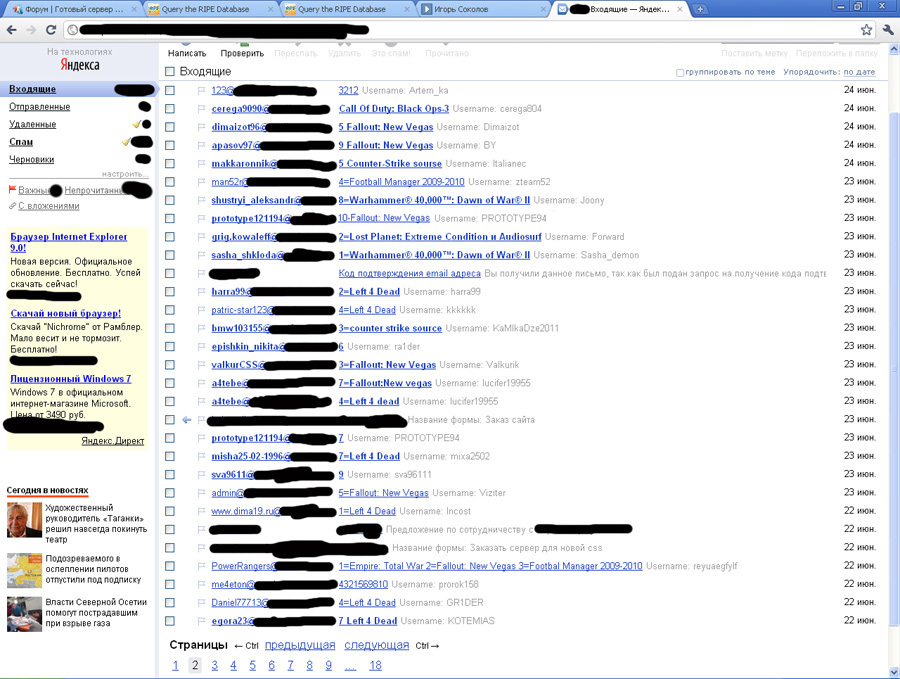Open Северной Осетии news thumbnail
Image resolution: width=900 pixels, height=679 pixels.
tap(24, 614)
